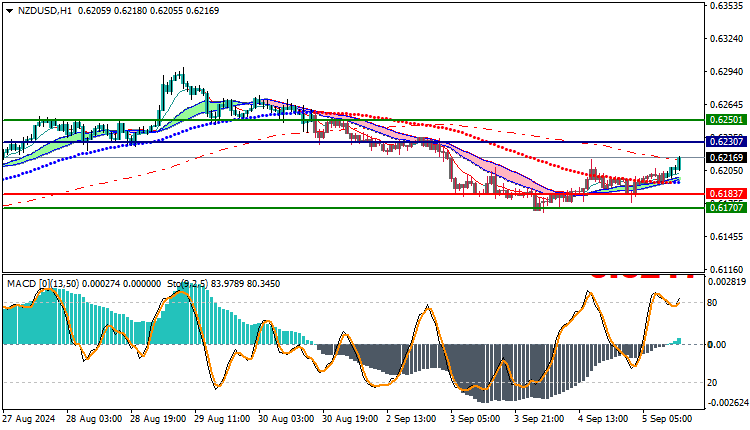Click the black current price tag 0.62169

pos(727,157)
